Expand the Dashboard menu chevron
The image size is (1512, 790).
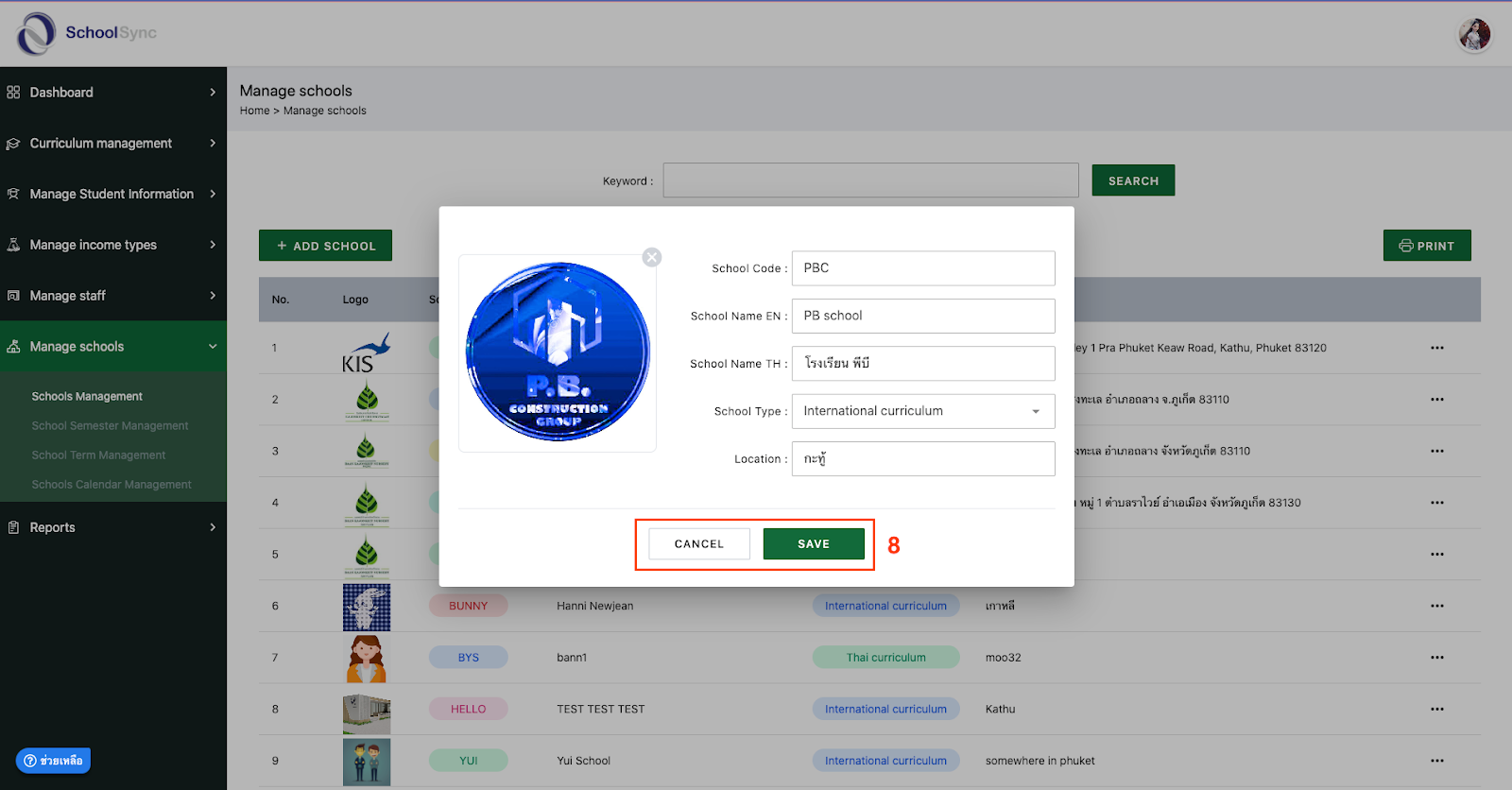point(213,93)
